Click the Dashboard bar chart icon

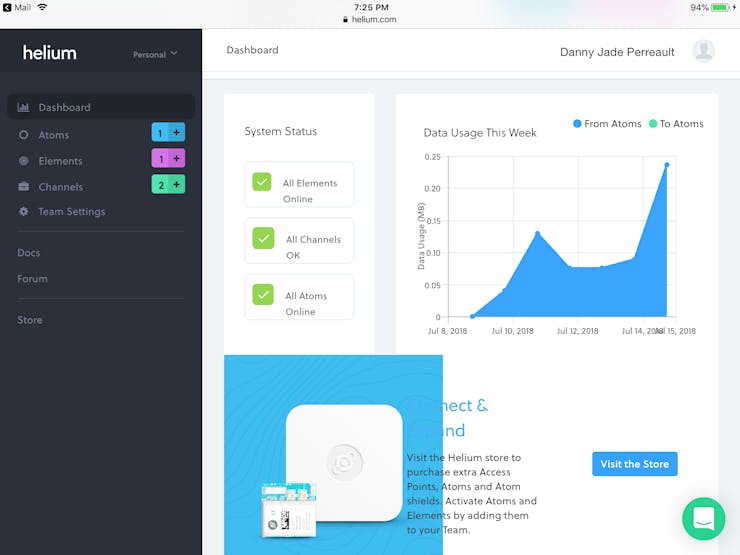(23, 108)
